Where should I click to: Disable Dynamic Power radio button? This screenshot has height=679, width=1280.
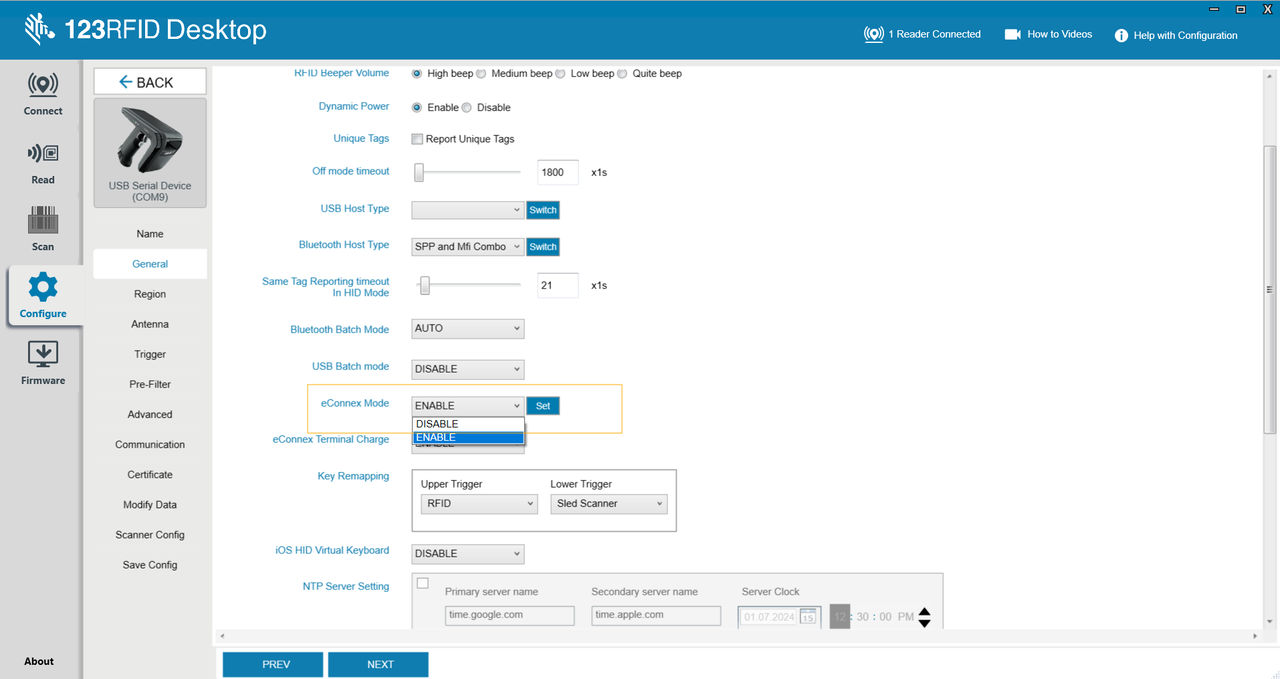coord(466,107)
